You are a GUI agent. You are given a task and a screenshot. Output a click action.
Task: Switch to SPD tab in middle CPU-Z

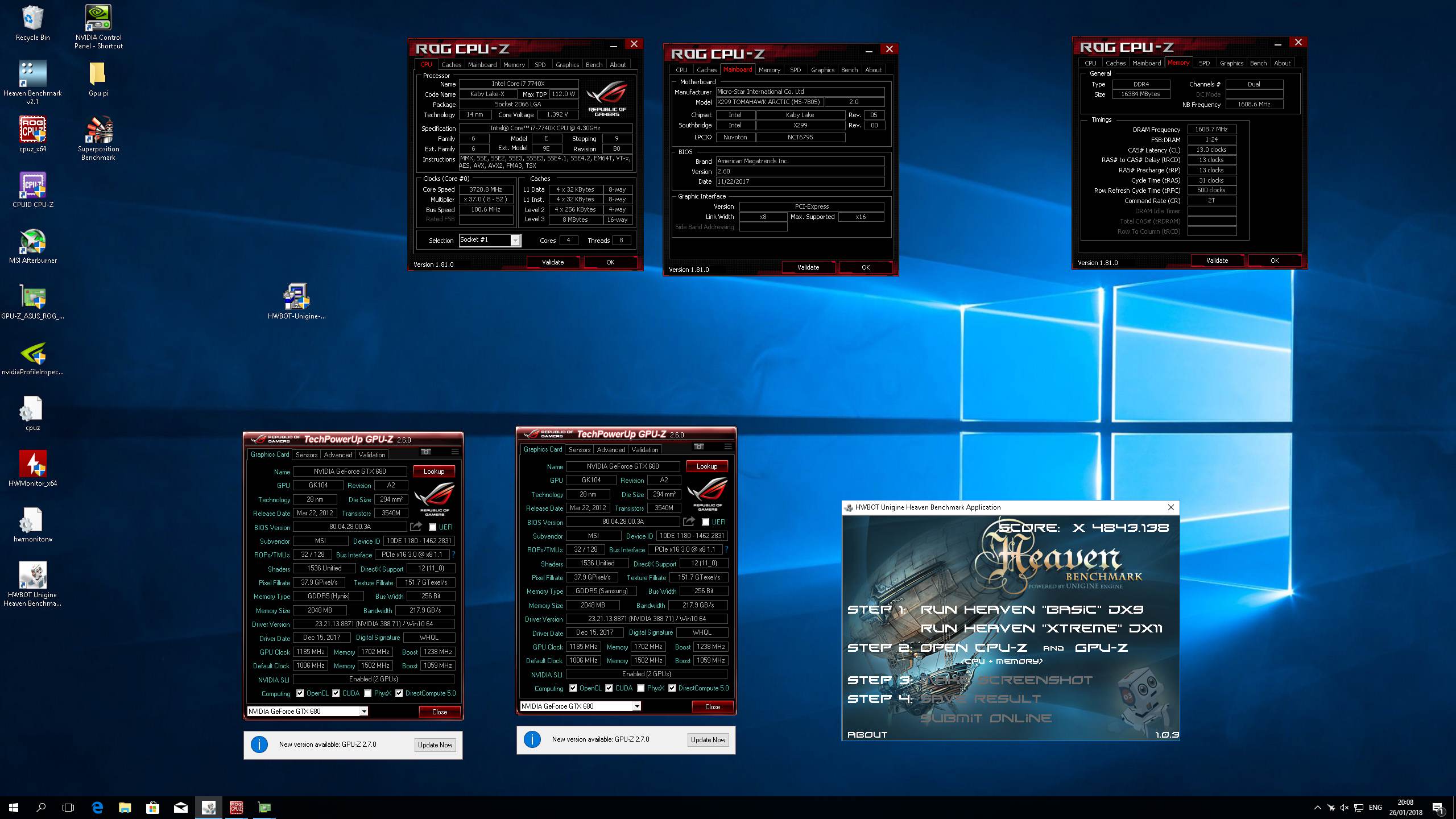[795, 70]
